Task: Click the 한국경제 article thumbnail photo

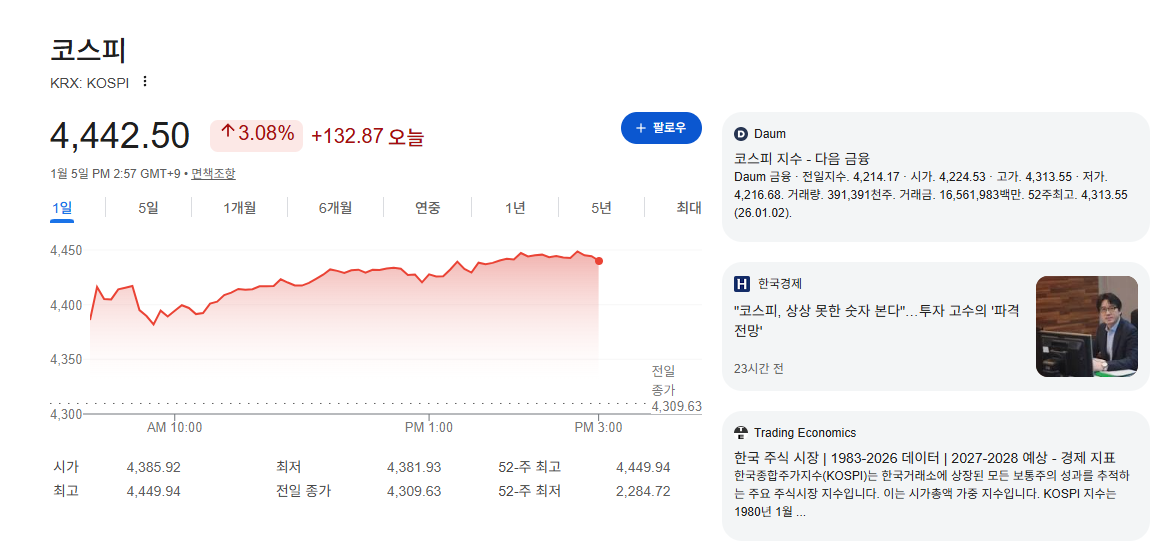Action: click(x=1087, y=327)
